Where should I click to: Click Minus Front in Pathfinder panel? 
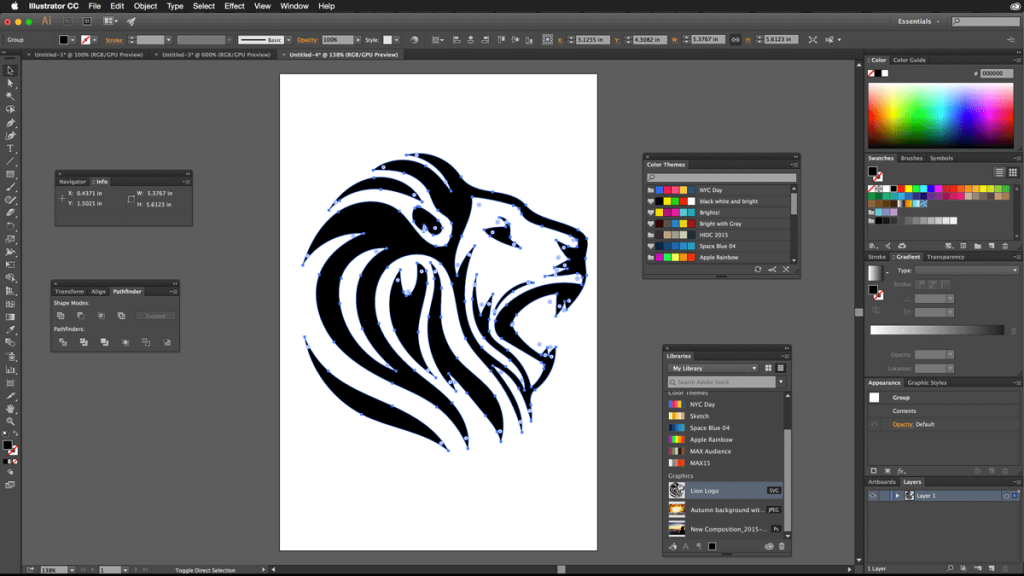81,316
